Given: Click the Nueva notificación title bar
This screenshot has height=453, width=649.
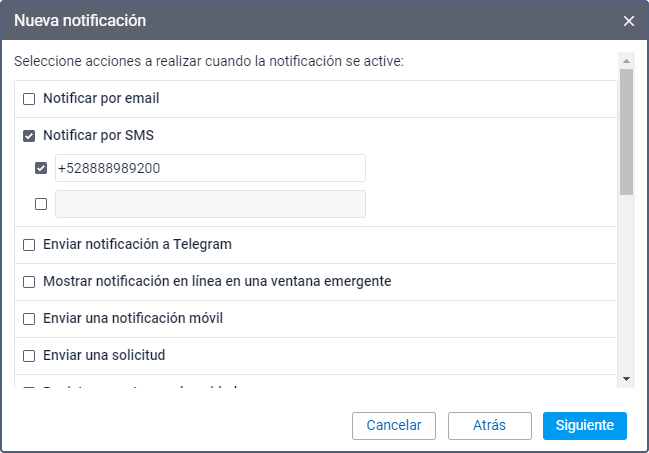Looking at the screenshot, I should (300, 20).
